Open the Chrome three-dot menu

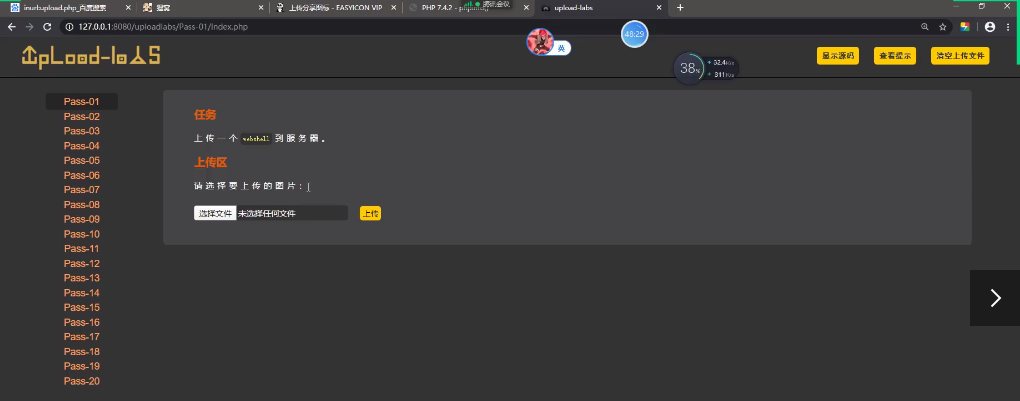pos(1009,27)
